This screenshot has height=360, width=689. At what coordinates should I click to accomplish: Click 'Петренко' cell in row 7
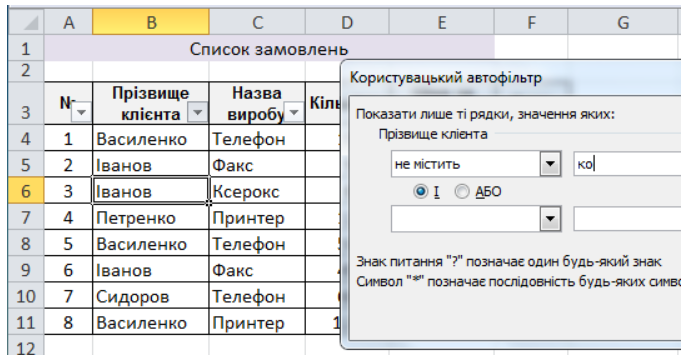click(151, 217)
